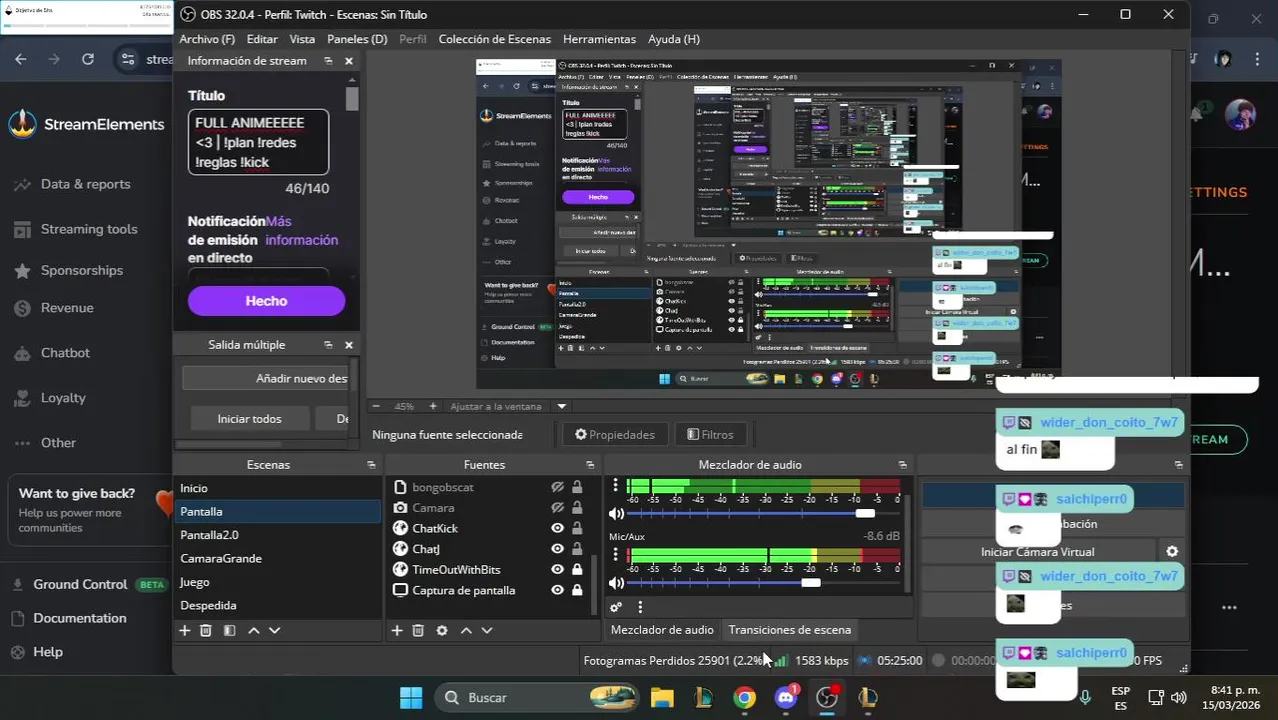Open the Archivo menu

[x=207, y=39]
